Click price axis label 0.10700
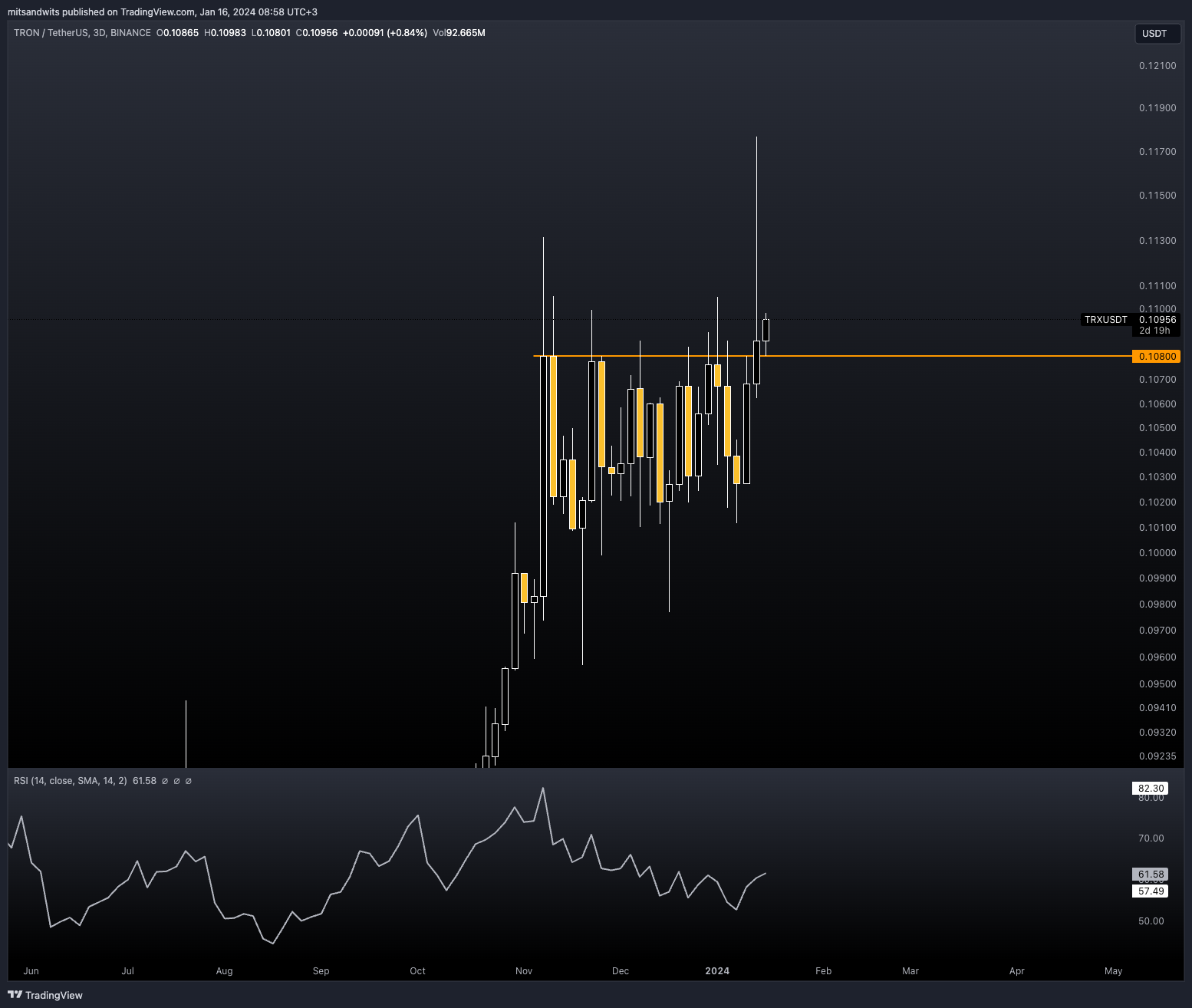 [1157, 380]
